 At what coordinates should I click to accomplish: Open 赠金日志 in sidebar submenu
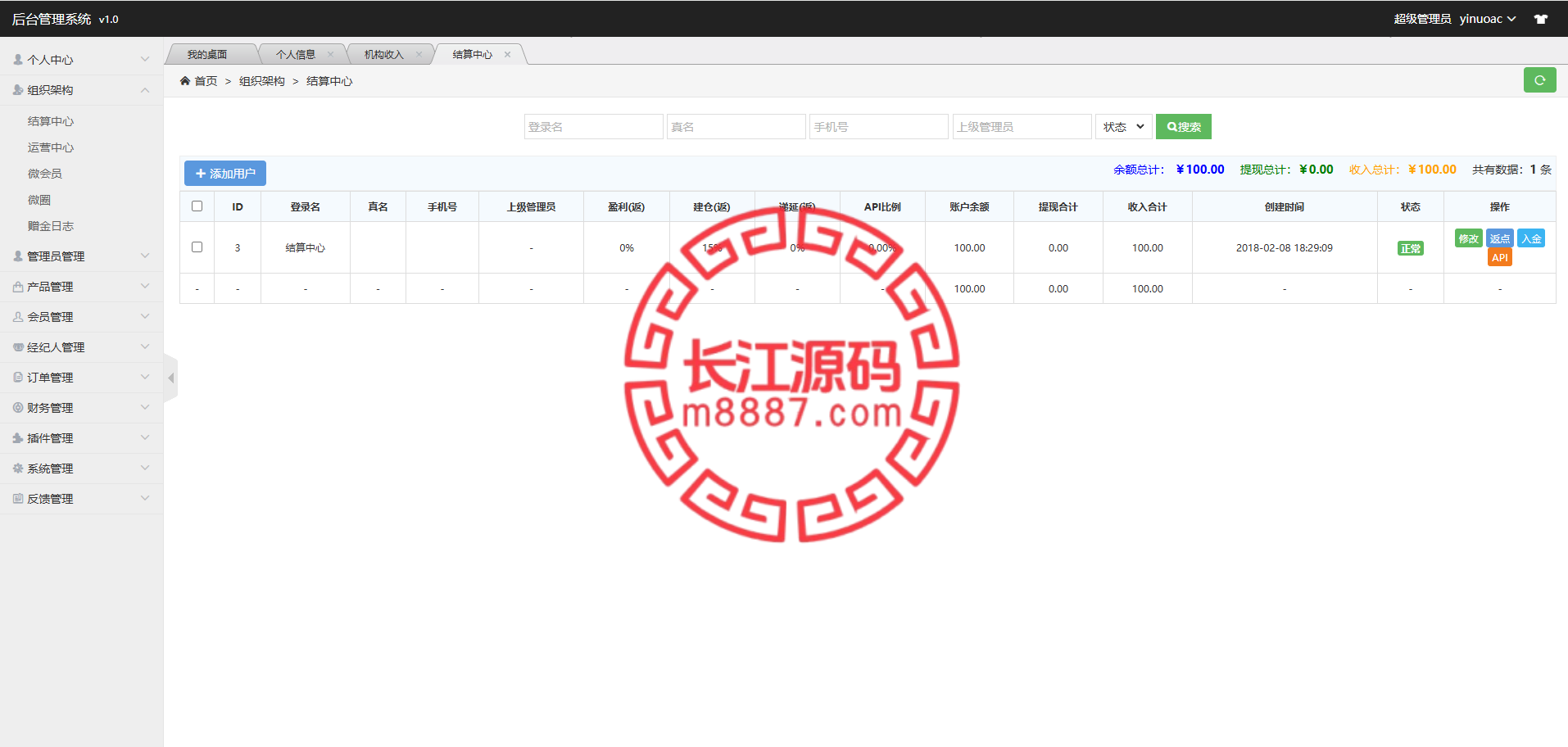[x=51, y=226]
